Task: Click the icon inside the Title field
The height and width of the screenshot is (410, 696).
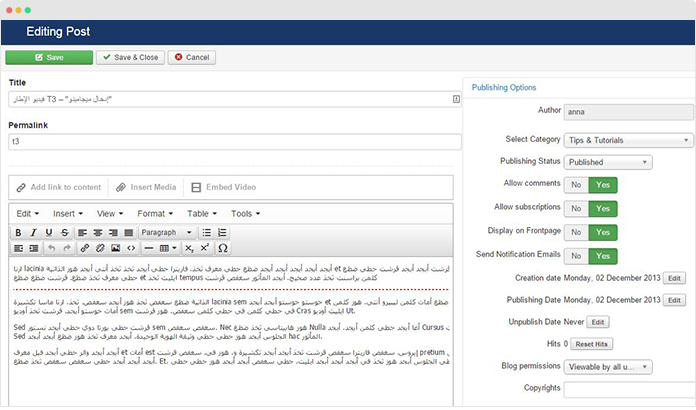Action: tap(456, 99)
